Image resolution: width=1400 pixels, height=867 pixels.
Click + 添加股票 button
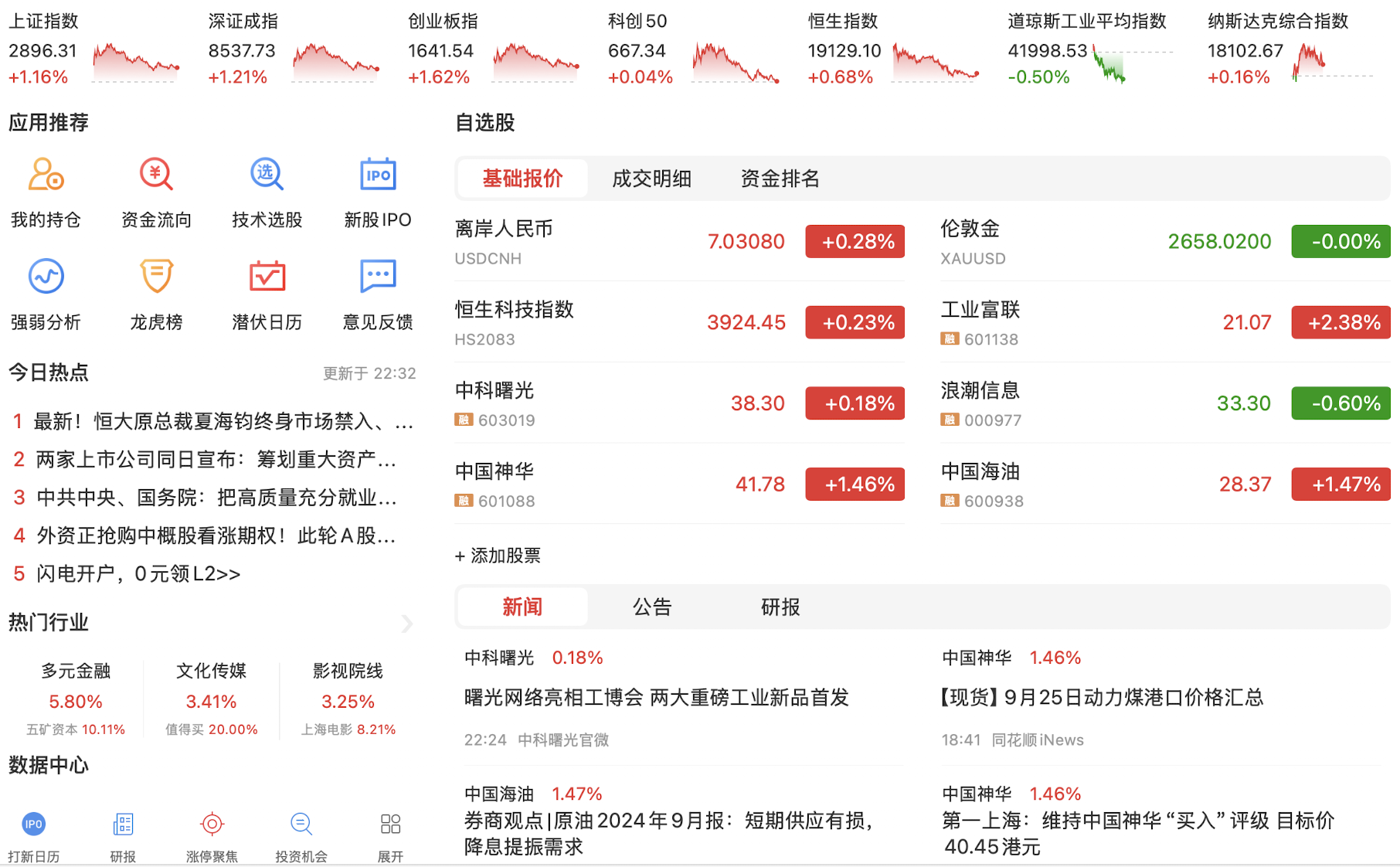498,556
